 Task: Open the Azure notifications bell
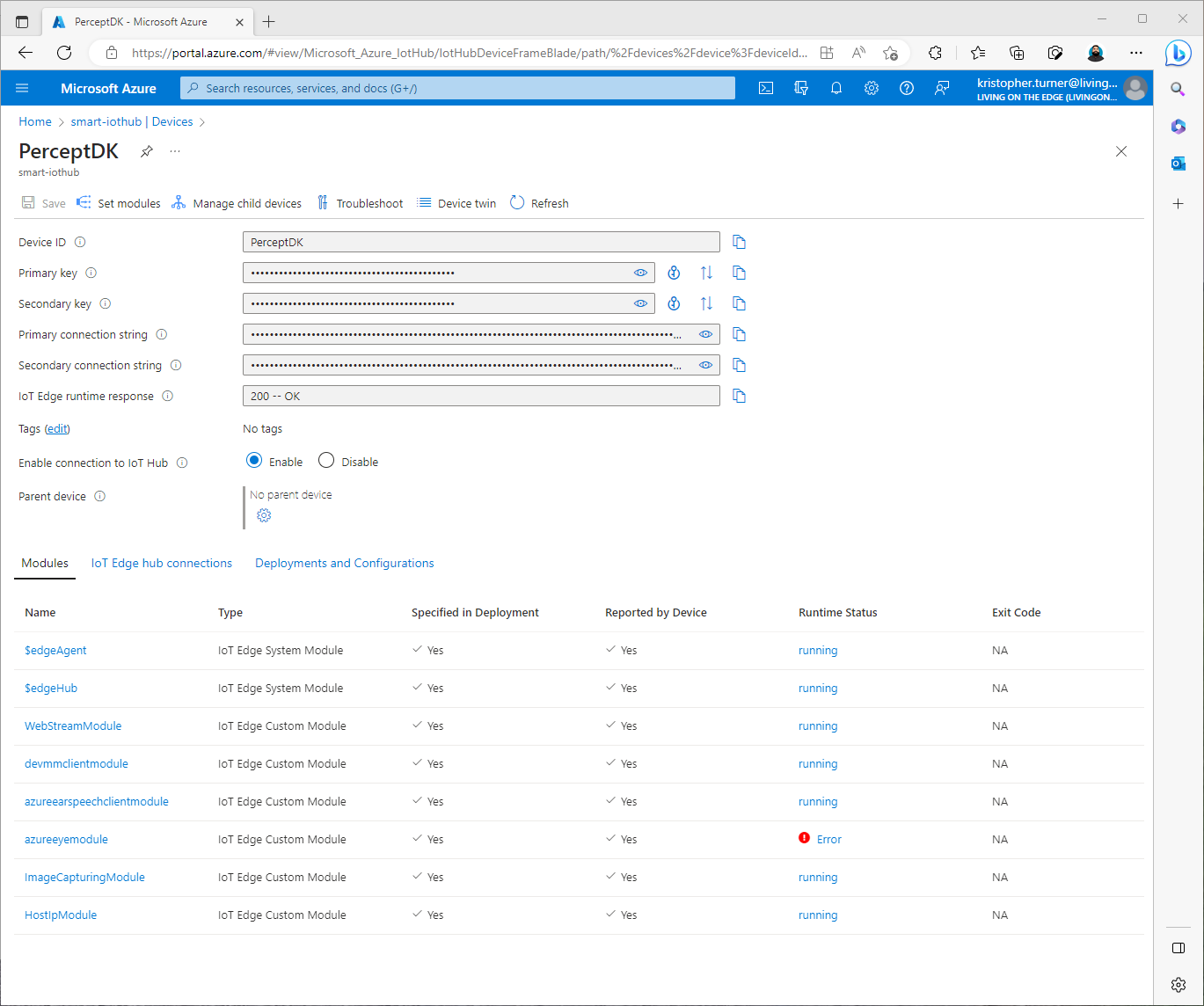pos(836,88)
